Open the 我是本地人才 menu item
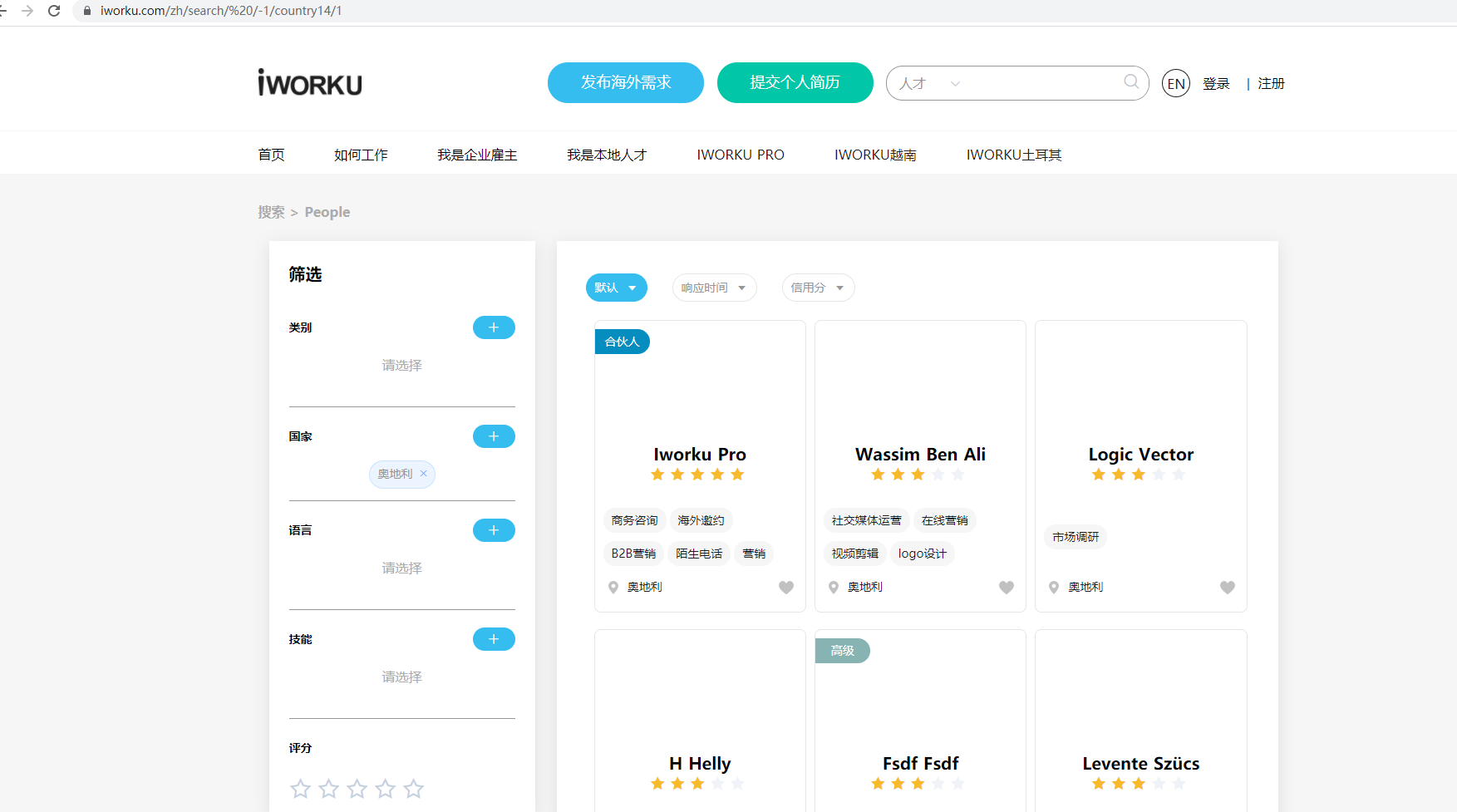This screenshot has height=812, width=1457. [607, 155]
